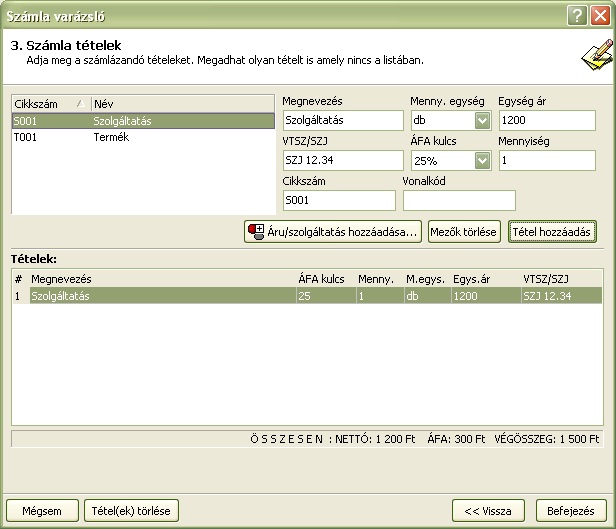Select the T001 Termék row
This screenshot has width=616, height=529.
pyautogui.click(x=140, y=138)
